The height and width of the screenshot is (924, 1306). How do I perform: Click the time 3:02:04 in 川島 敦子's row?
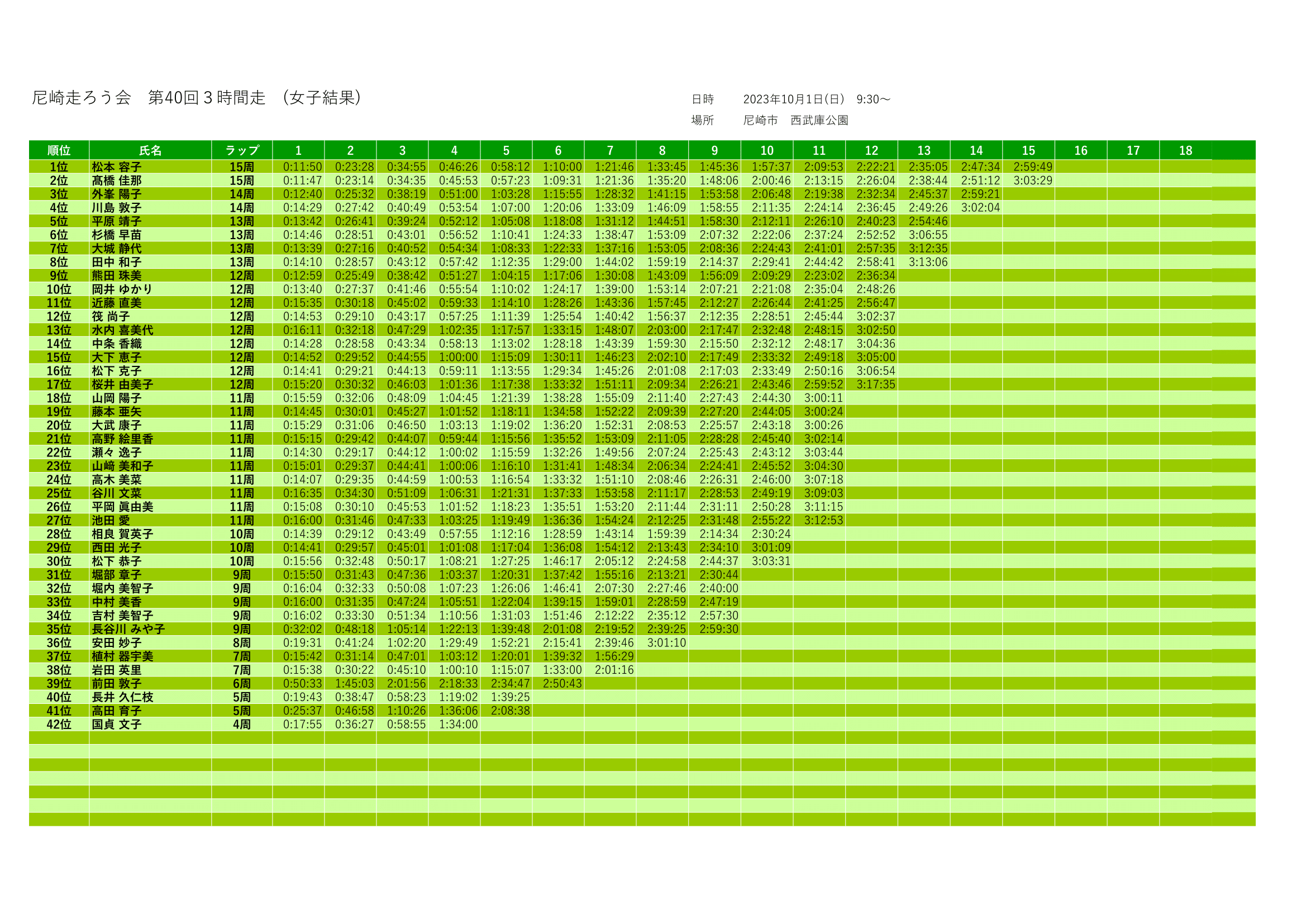click(981, 208)
